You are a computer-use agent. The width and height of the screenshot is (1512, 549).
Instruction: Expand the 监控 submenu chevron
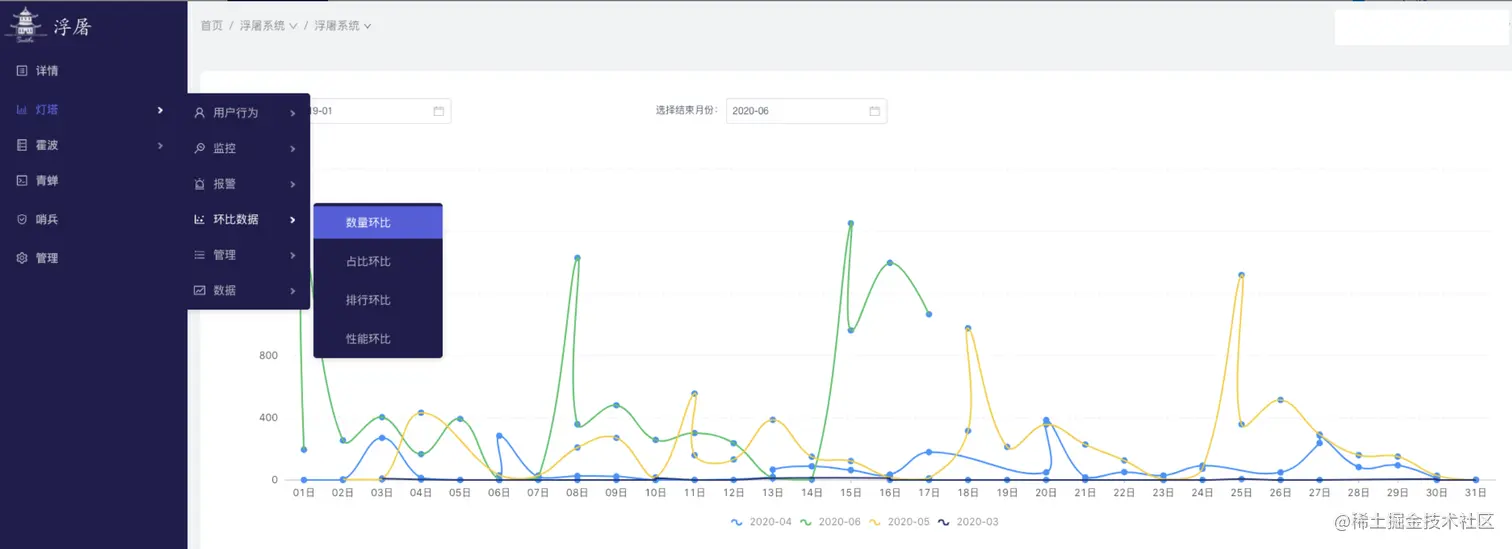click(293, 149)
